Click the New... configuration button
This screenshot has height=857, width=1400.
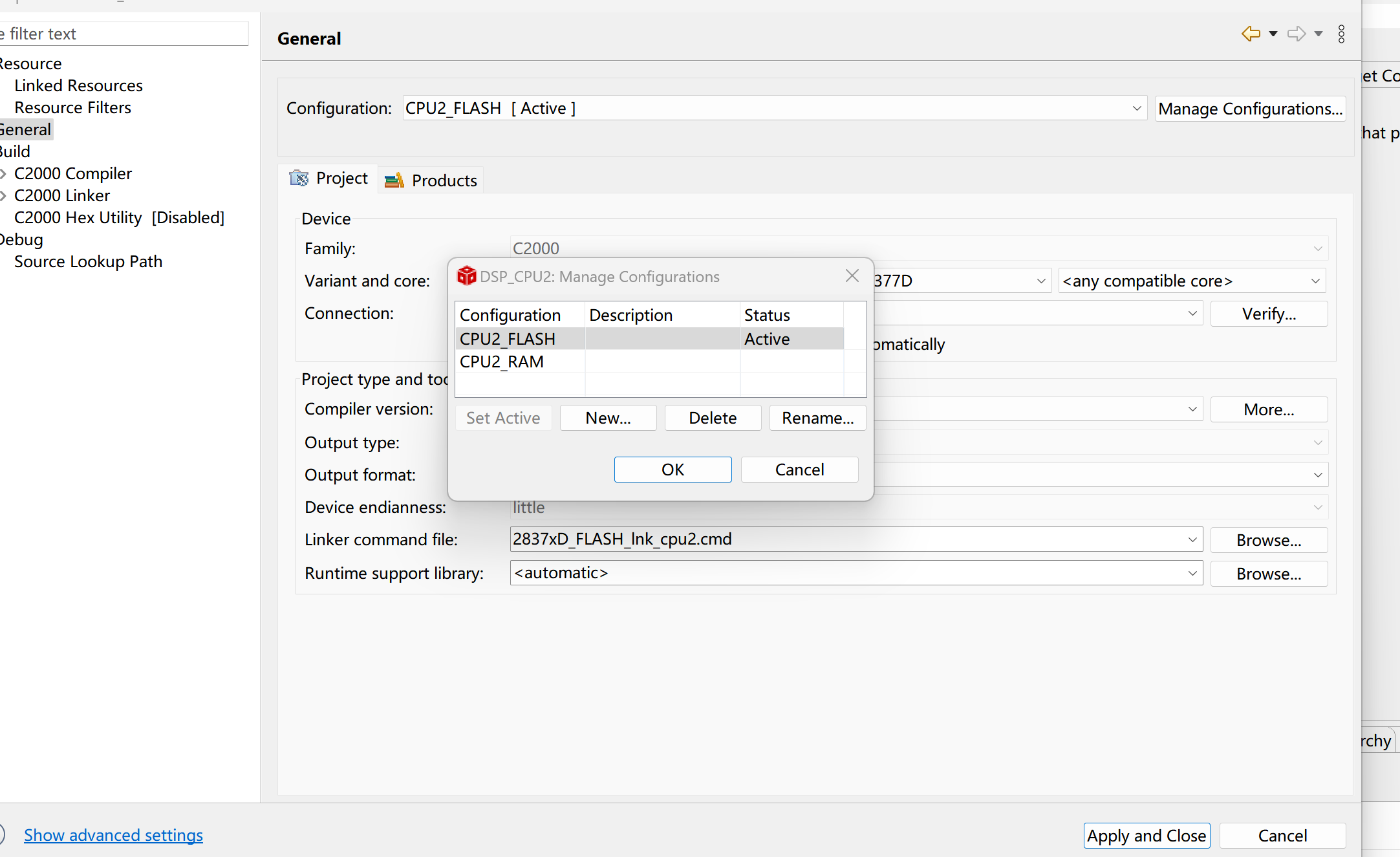pyautogui.click(x=608, y=418)
